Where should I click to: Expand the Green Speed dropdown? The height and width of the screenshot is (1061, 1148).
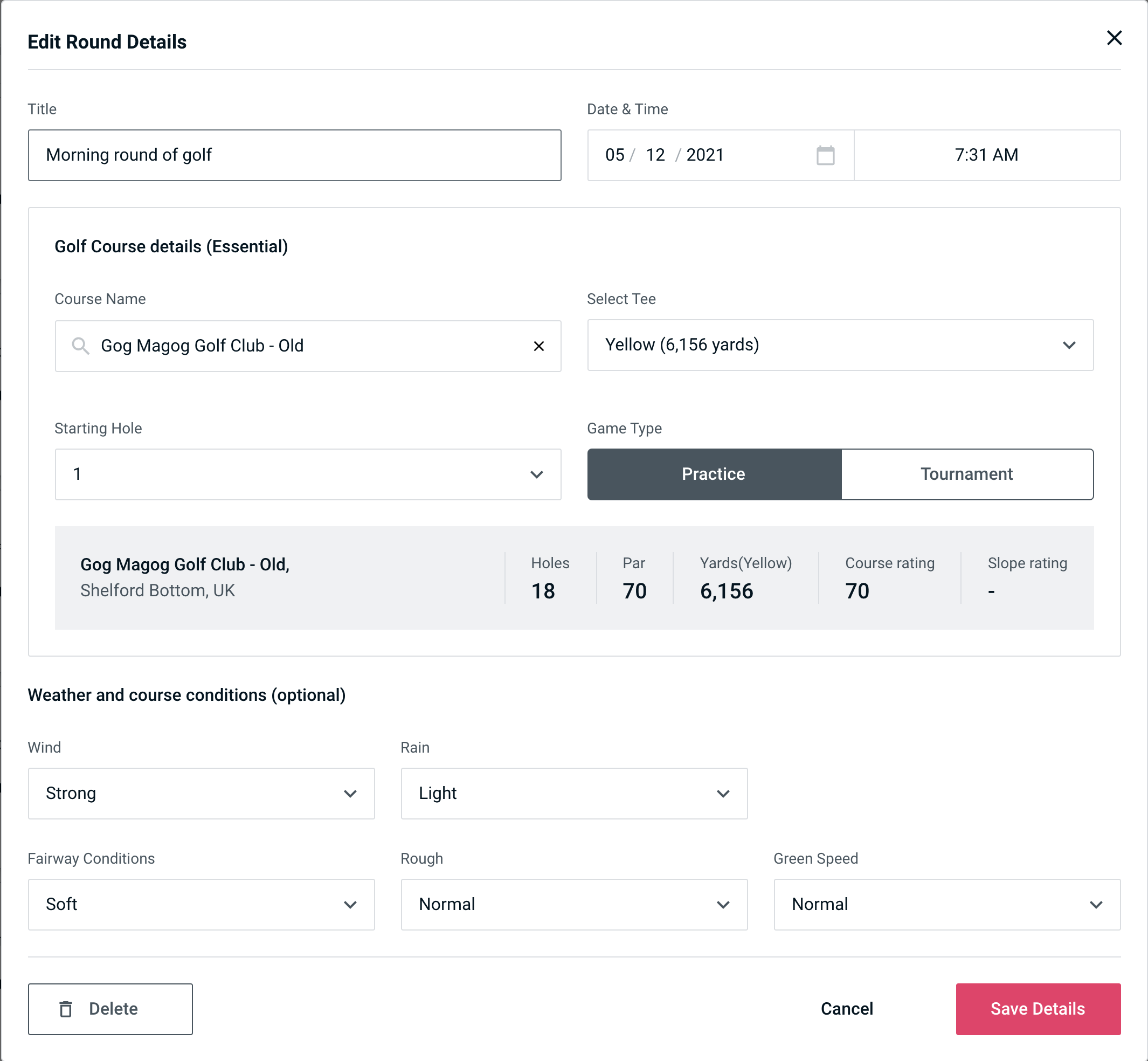pyautogui.click(x=946, y=904)
